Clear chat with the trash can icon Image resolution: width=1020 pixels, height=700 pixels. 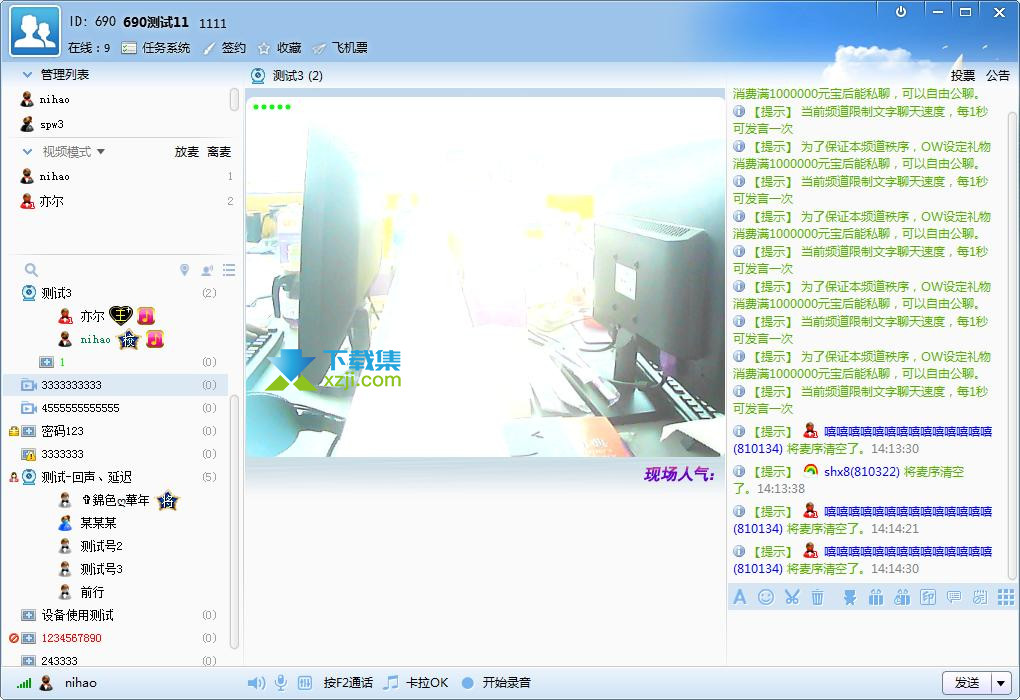tap(818, 597)
